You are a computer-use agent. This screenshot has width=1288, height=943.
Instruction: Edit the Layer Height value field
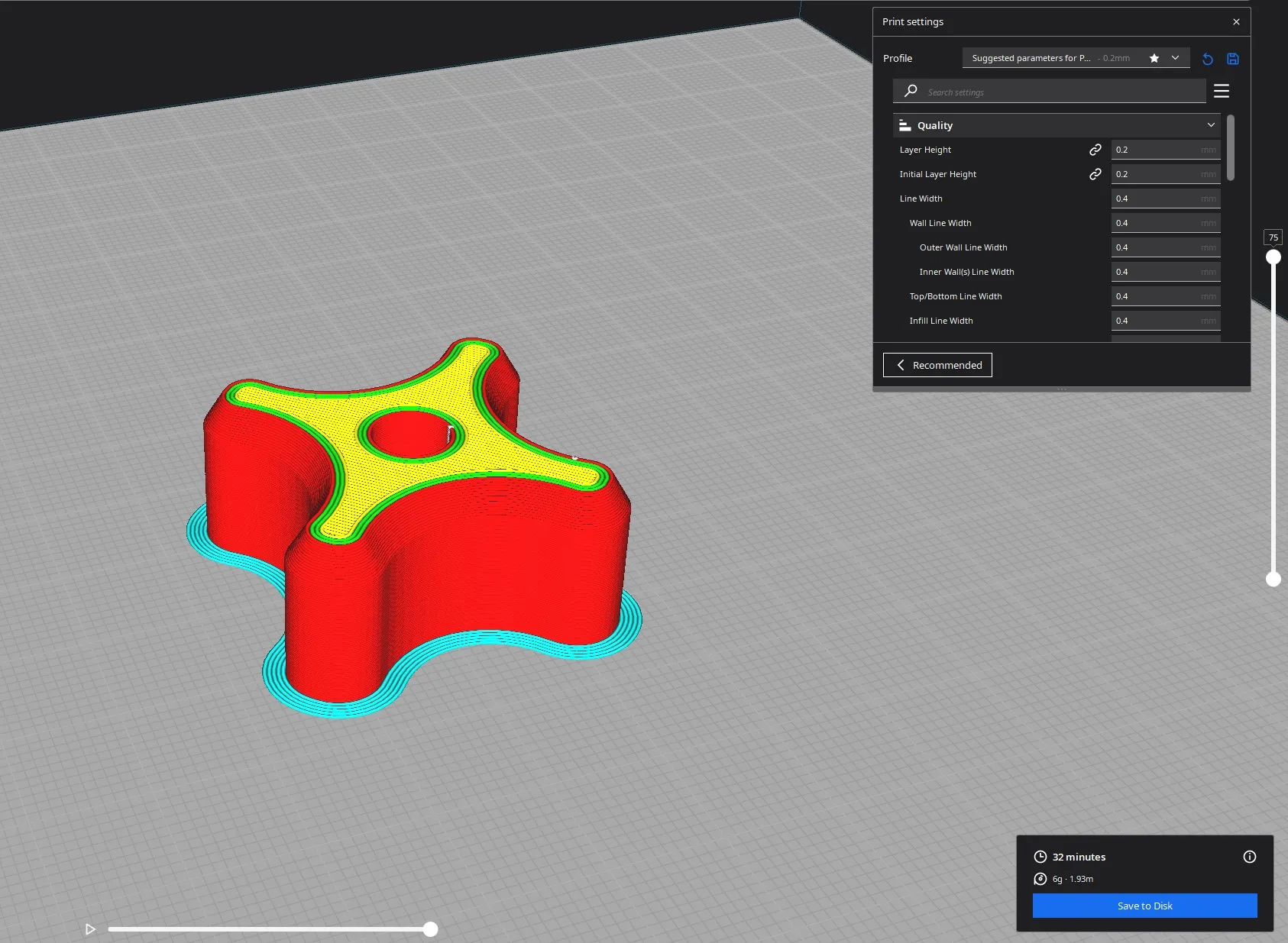tap(1155, 150)
